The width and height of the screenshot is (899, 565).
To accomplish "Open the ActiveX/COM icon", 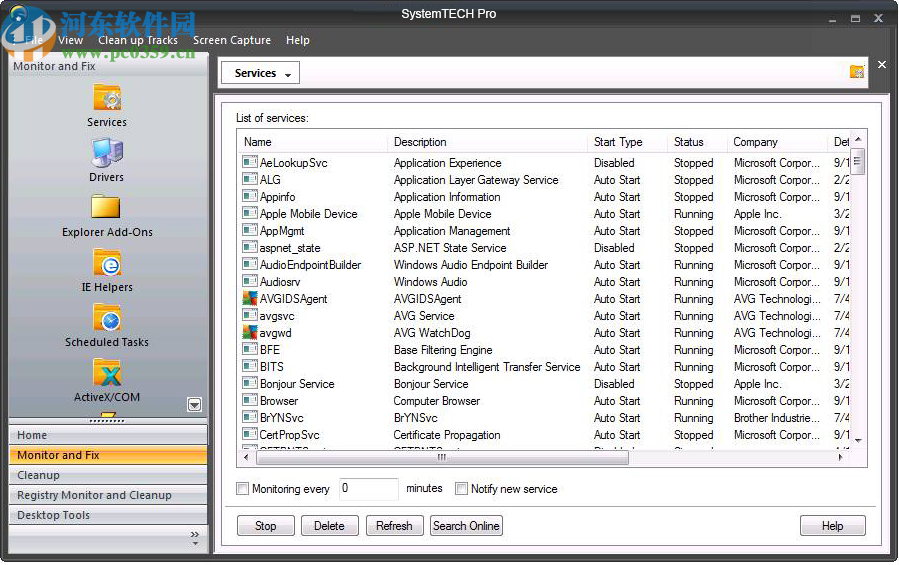I will (x=107, y=373).
